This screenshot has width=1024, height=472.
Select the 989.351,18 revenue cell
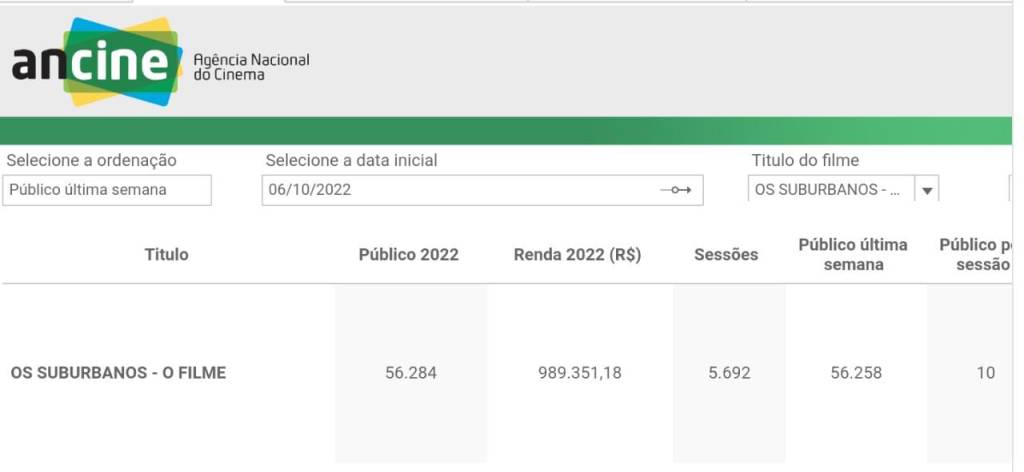point(579,373)
